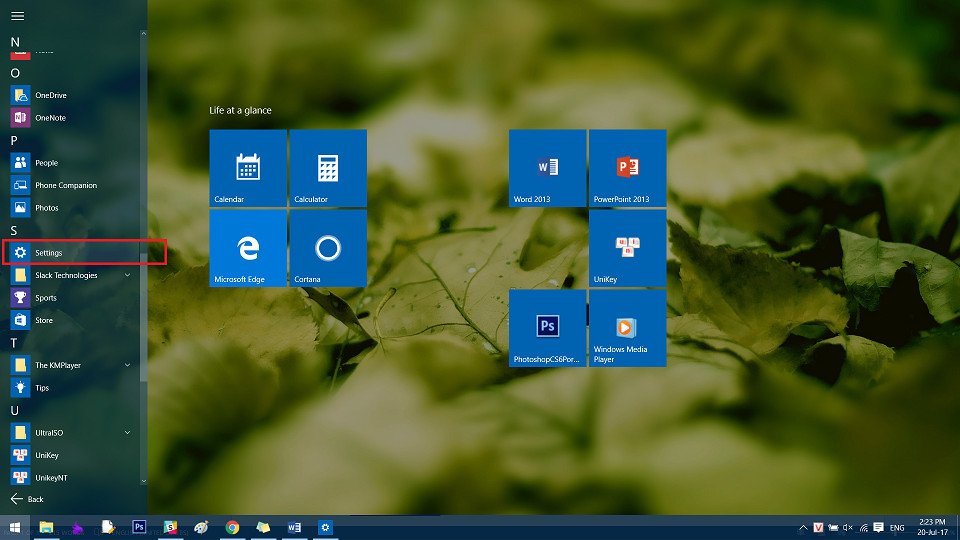Viewport: 960px width, 540px height.
Task: Jump to letter T section header
Action: click(13, 343)
